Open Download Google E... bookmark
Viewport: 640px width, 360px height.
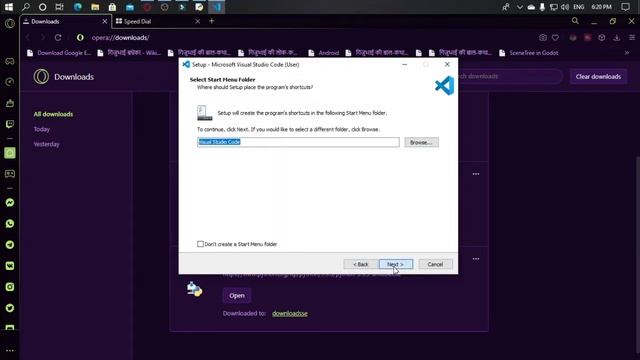tap(59, 53)
